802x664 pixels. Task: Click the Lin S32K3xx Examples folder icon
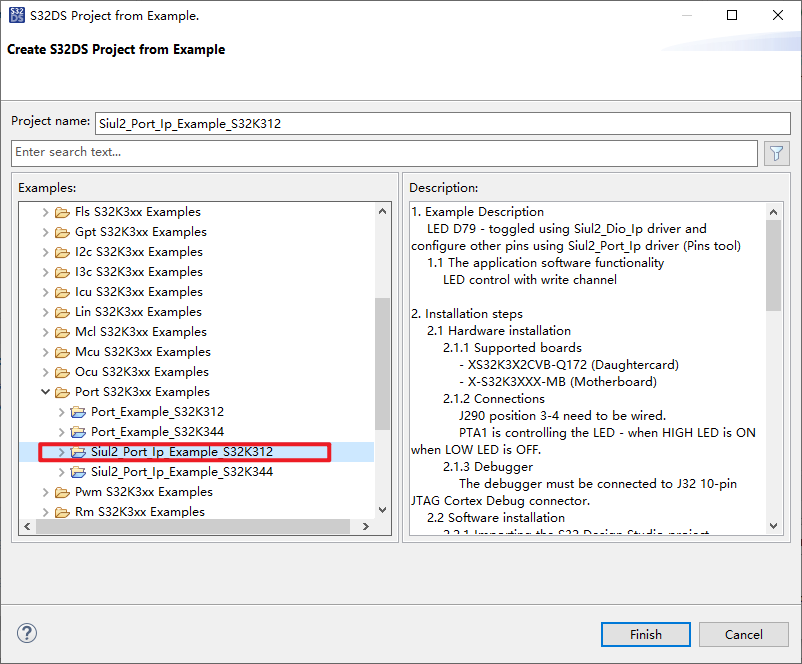click(x=62, y=312)
